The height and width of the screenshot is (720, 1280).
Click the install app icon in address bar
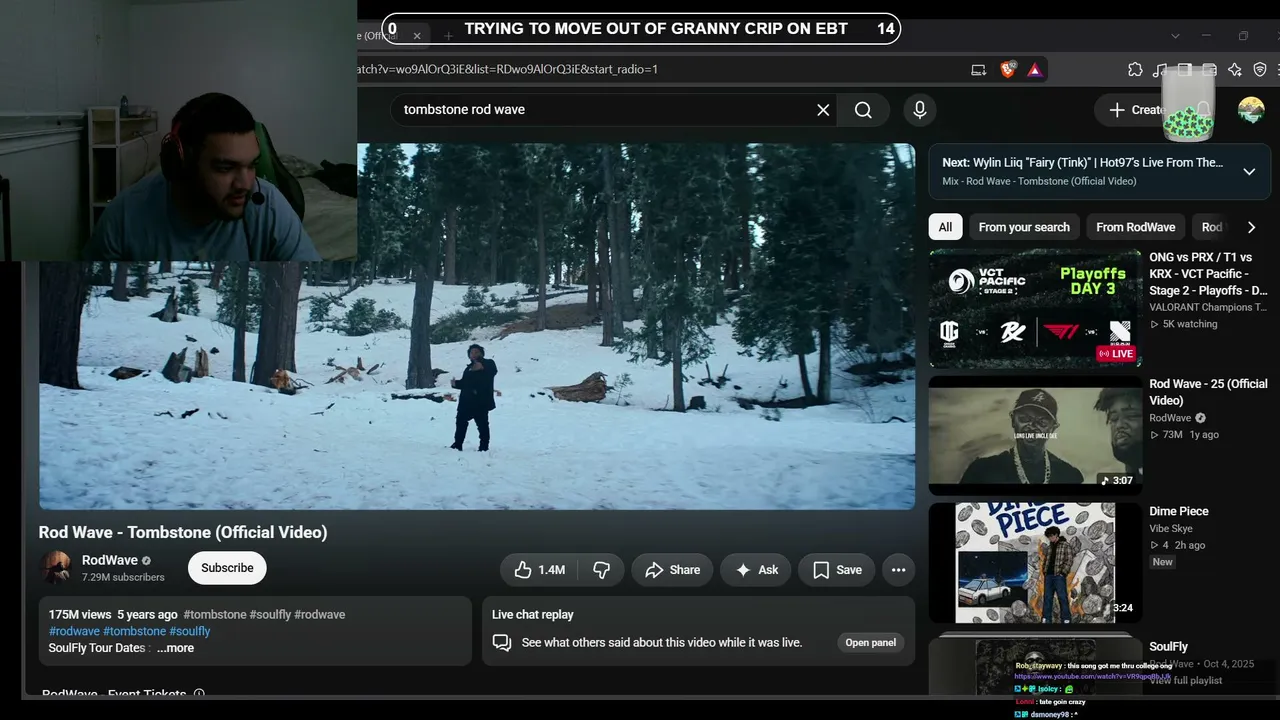[979, 70]
